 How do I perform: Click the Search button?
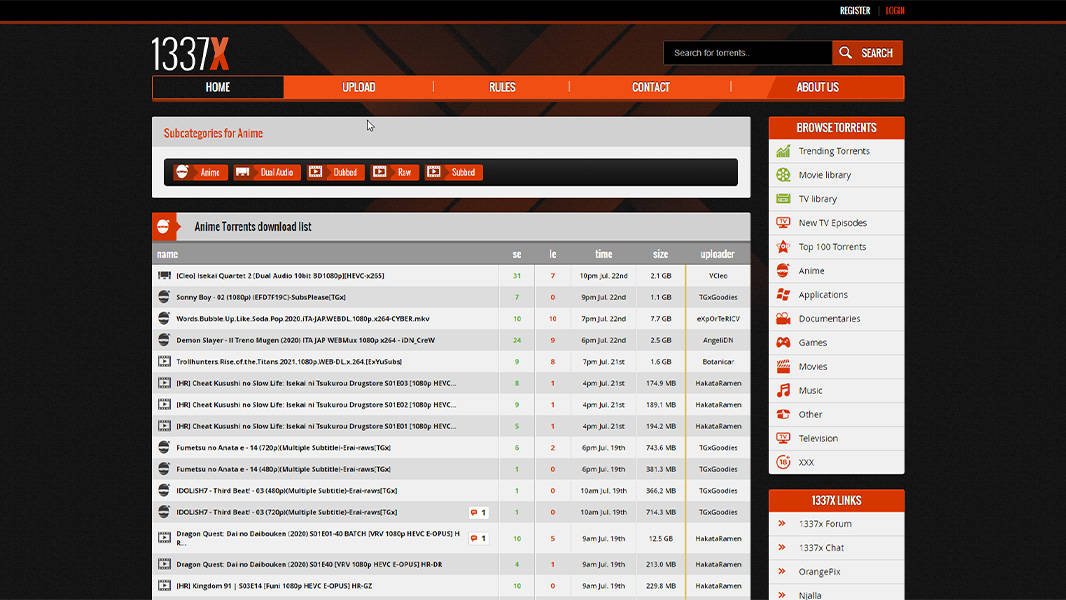pos(867,53)
